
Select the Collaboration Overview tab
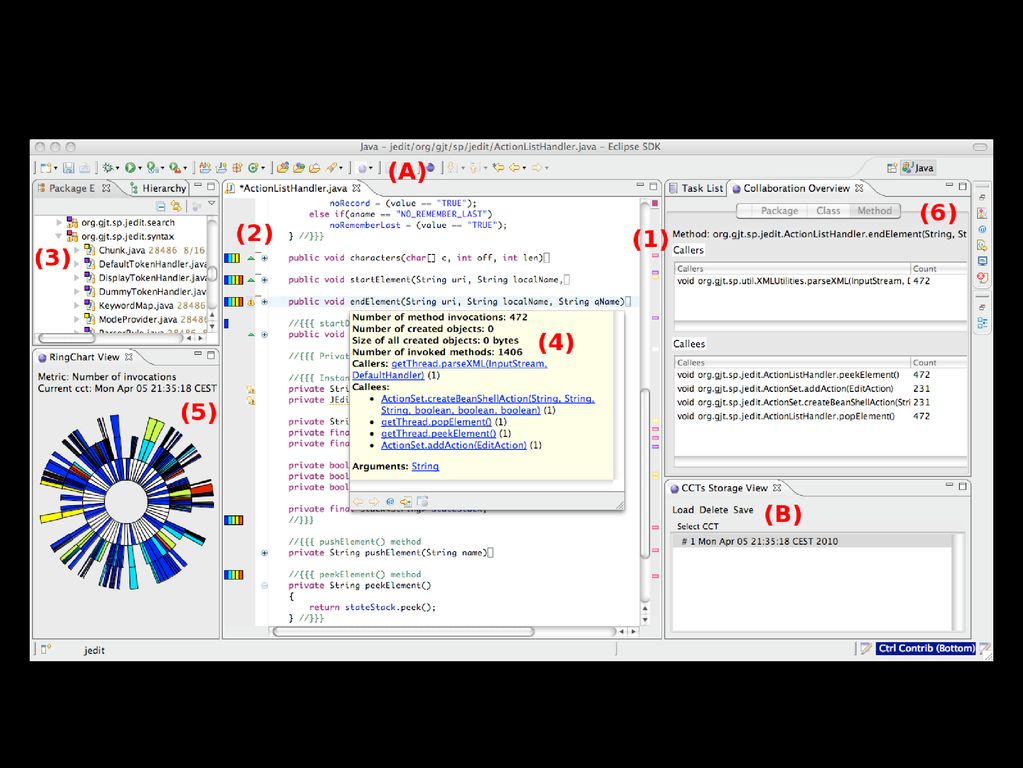coord(797,189)
